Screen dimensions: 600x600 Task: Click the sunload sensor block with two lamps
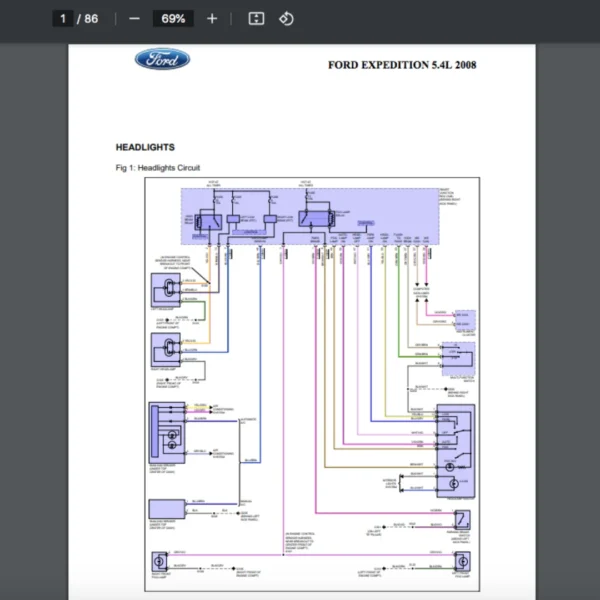(167, 433)
